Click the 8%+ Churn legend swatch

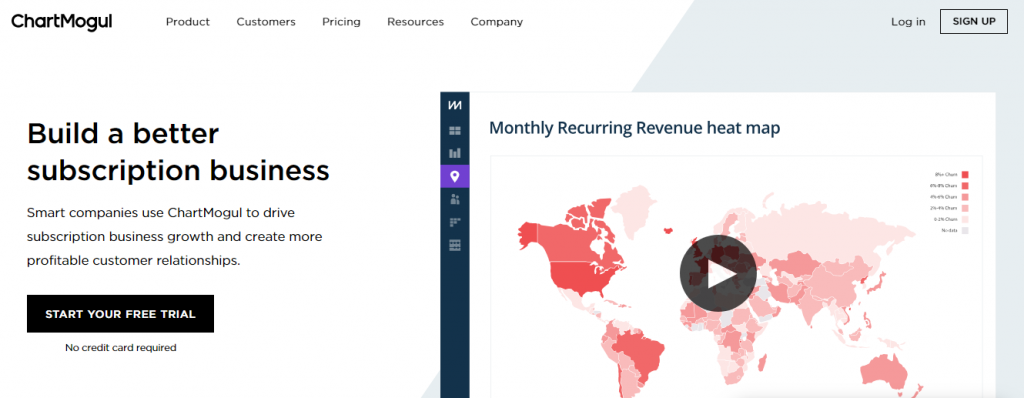[x=965, y=174]
